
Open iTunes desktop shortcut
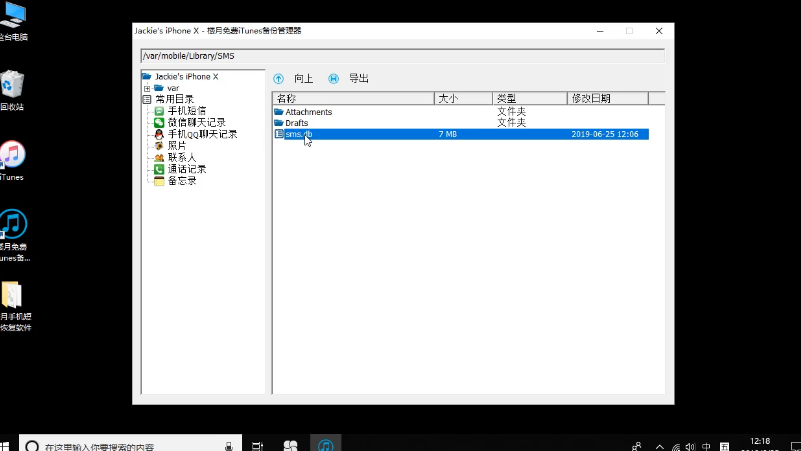click(12, 161)
